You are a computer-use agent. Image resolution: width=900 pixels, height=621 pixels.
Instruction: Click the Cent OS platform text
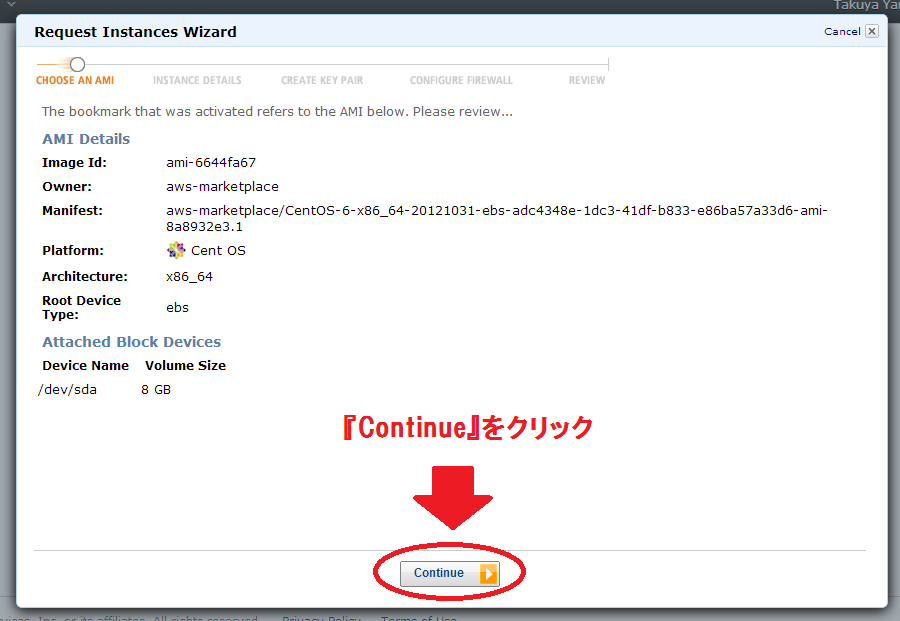(218, 251)
